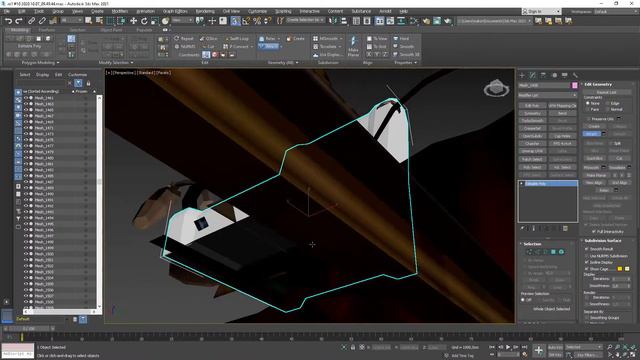
Task: Click the Attach button in Edit Geometry
Action: (591, 134)
